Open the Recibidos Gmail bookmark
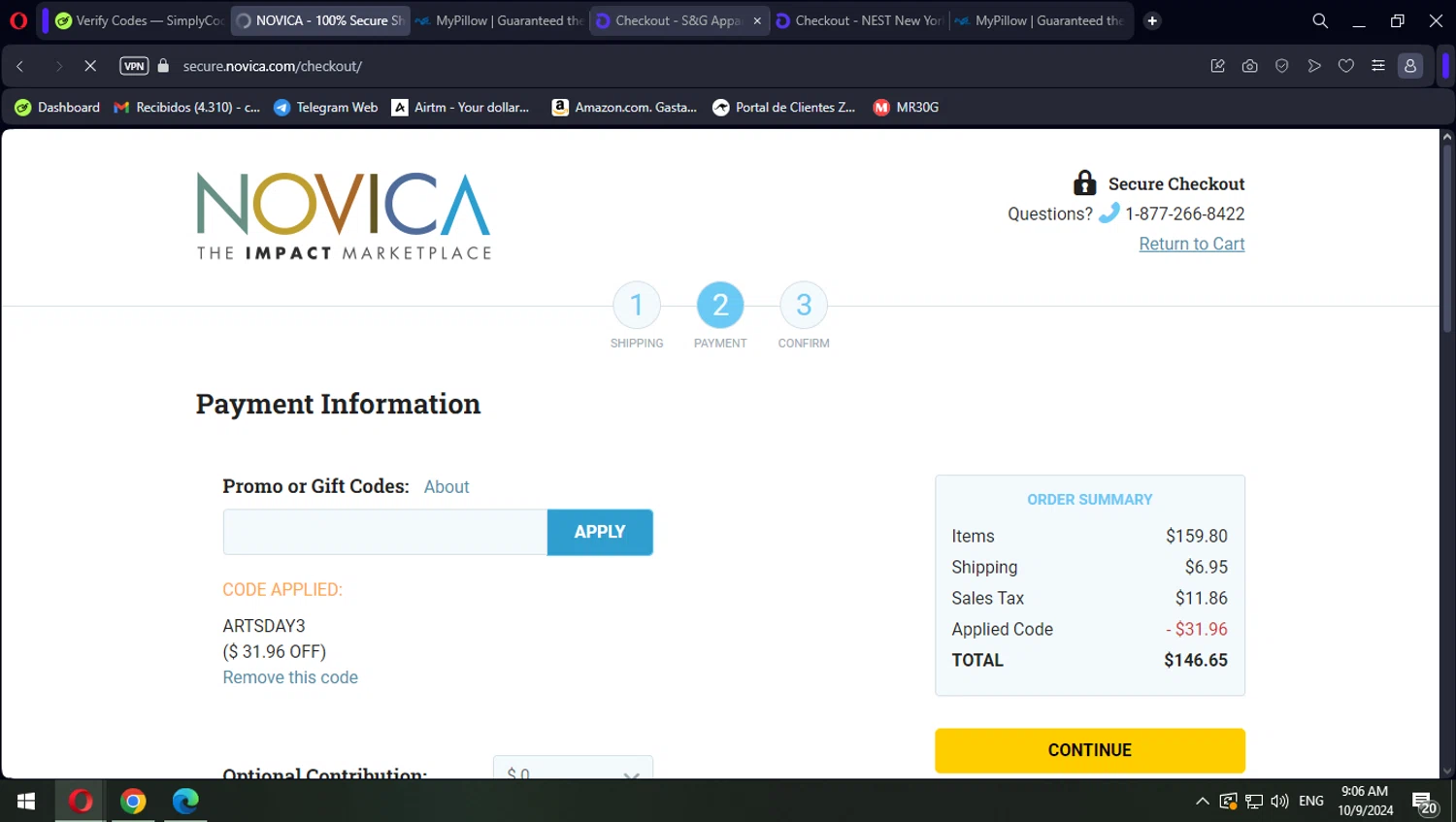 [187, 108]
